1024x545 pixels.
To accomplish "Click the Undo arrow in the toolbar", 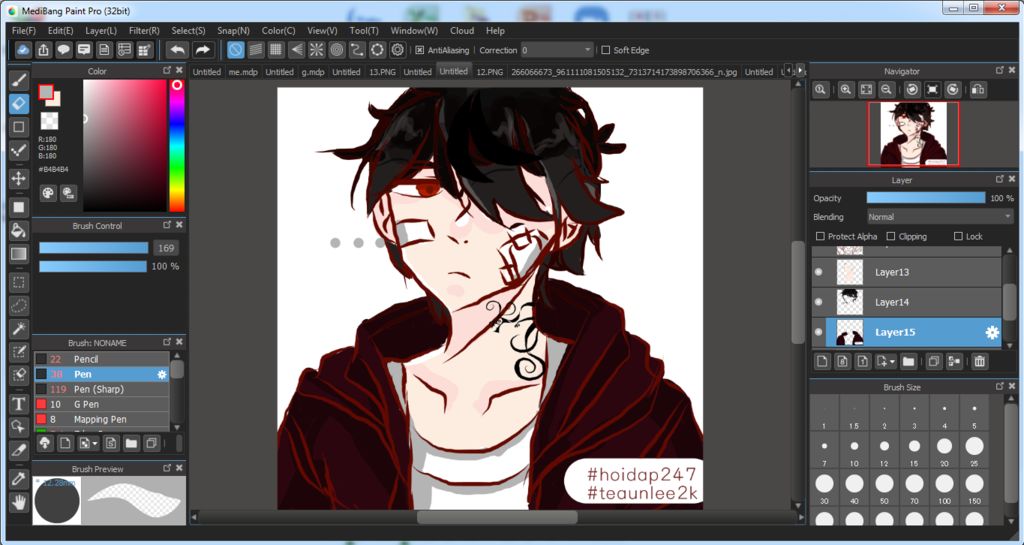I will pos(177,50).
